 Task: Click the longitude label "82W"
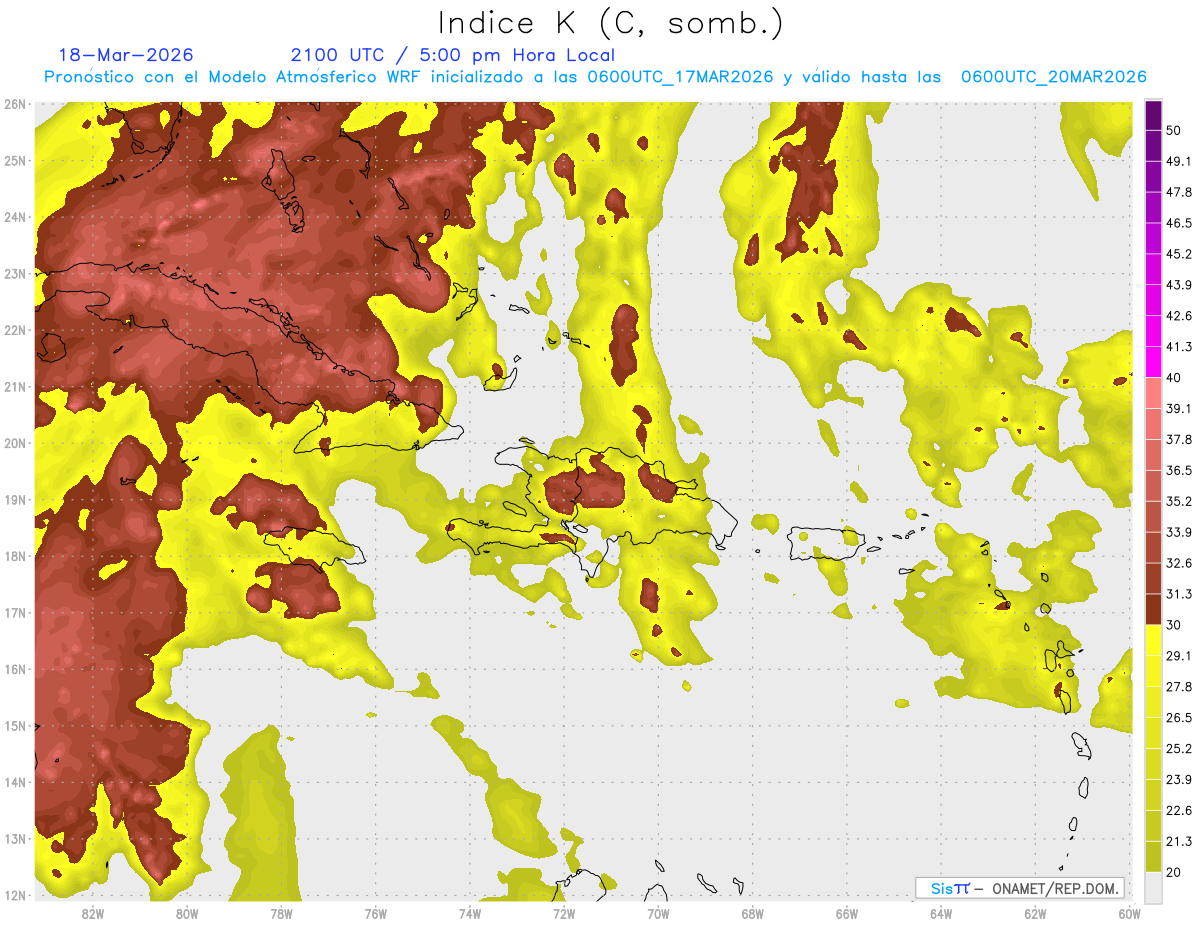click(x=93, y=914)
